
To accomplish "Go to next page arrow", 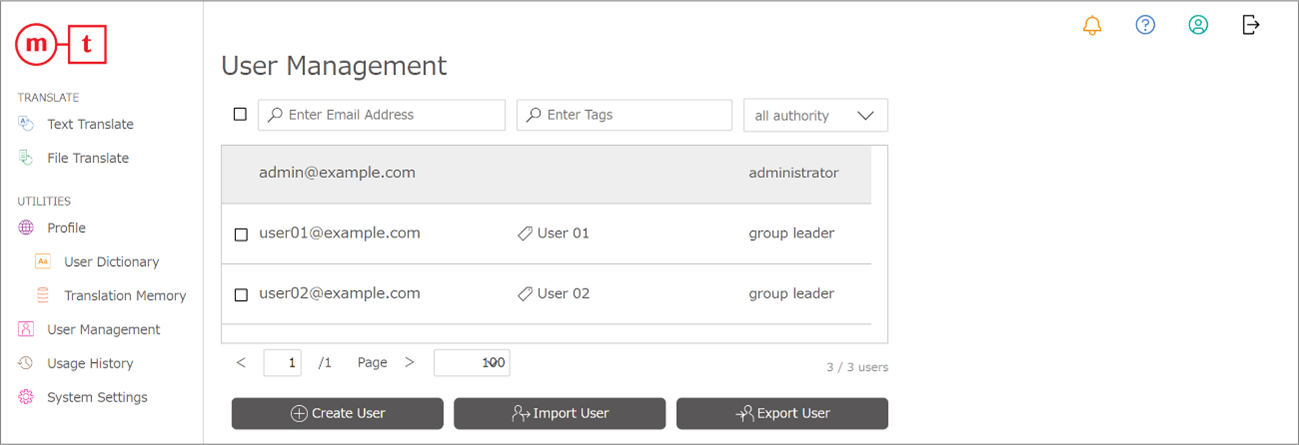I will 409,362.
